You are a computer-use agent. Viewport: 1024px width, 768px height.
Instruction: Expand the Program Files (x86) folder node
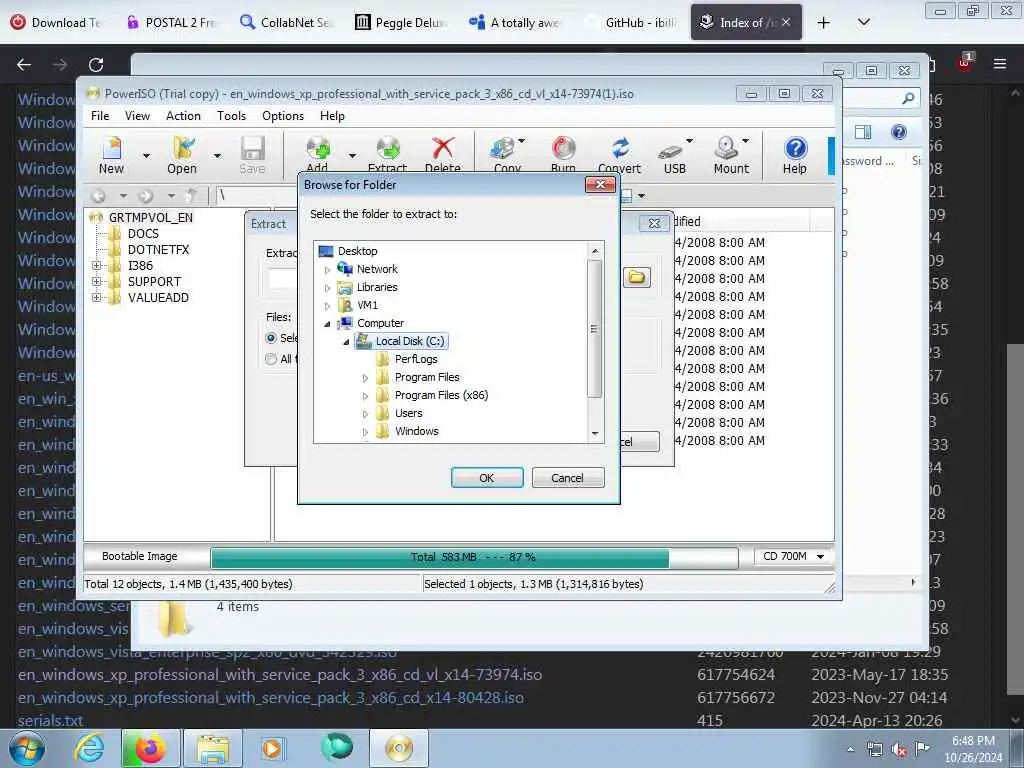366,396
